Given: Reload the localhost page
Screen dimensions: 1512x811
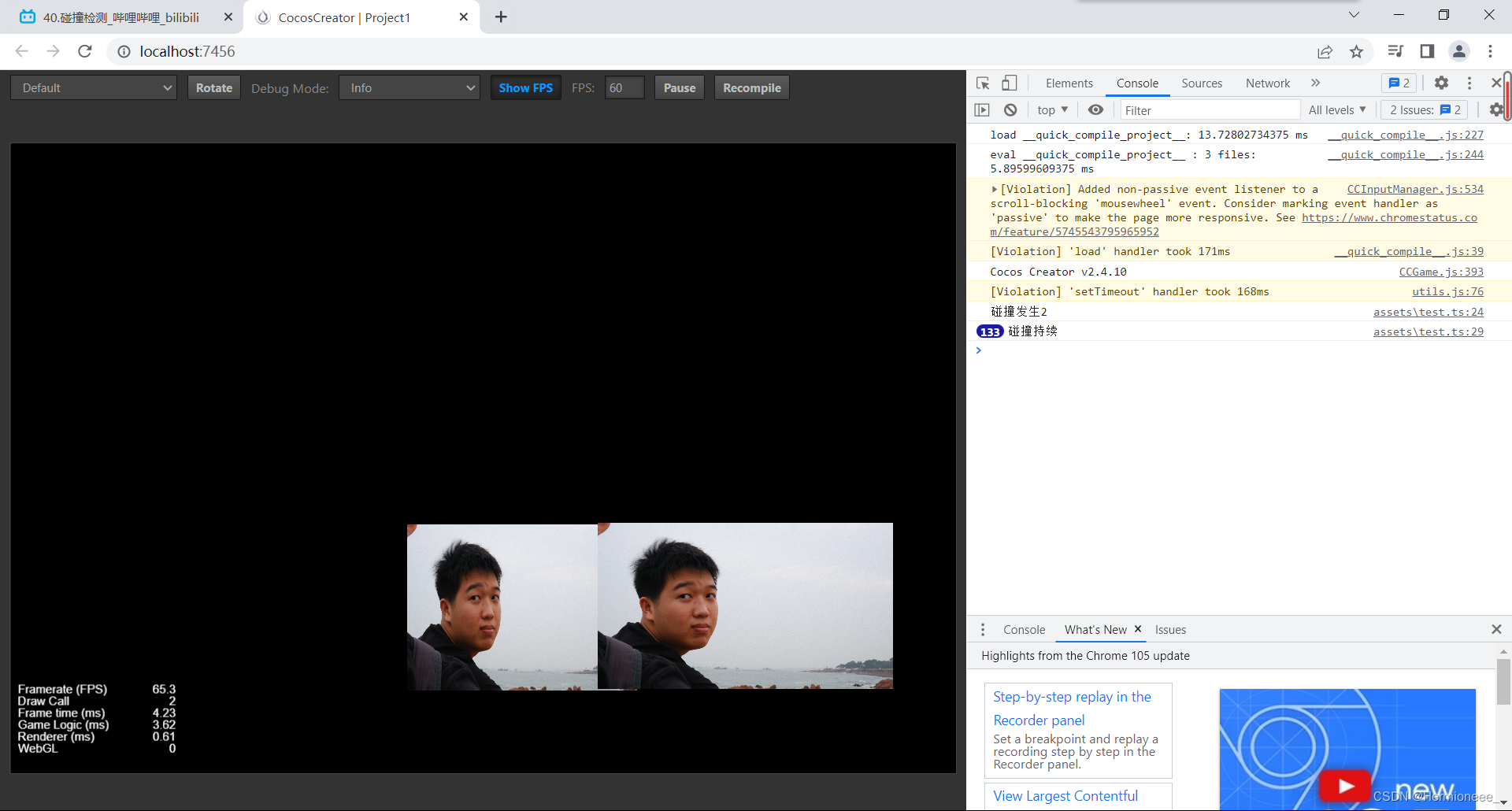Looking at the screenshot, I should click(85, 51).
